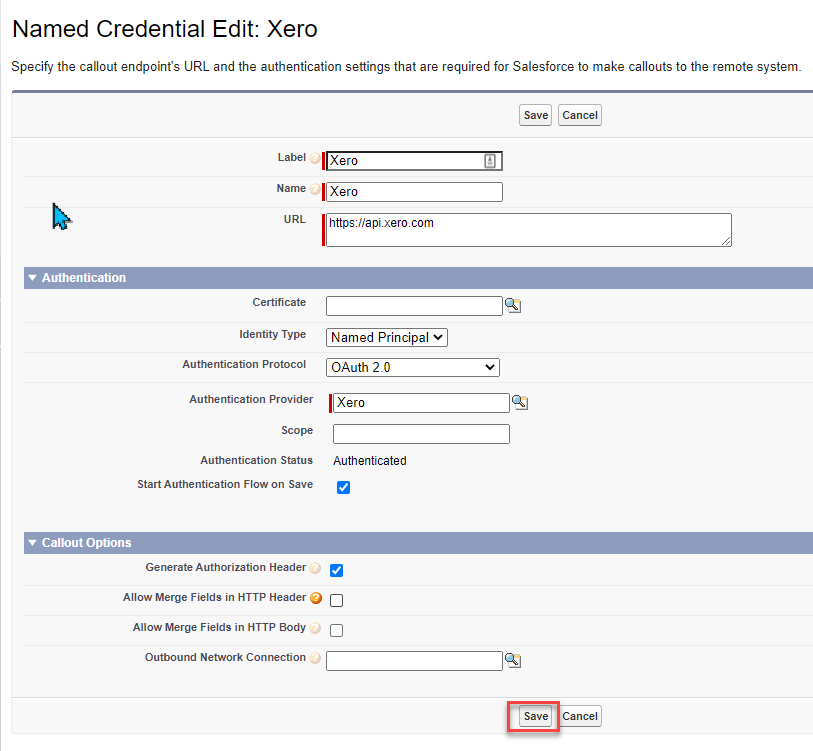Click the top Cancel button

point(580,115)
